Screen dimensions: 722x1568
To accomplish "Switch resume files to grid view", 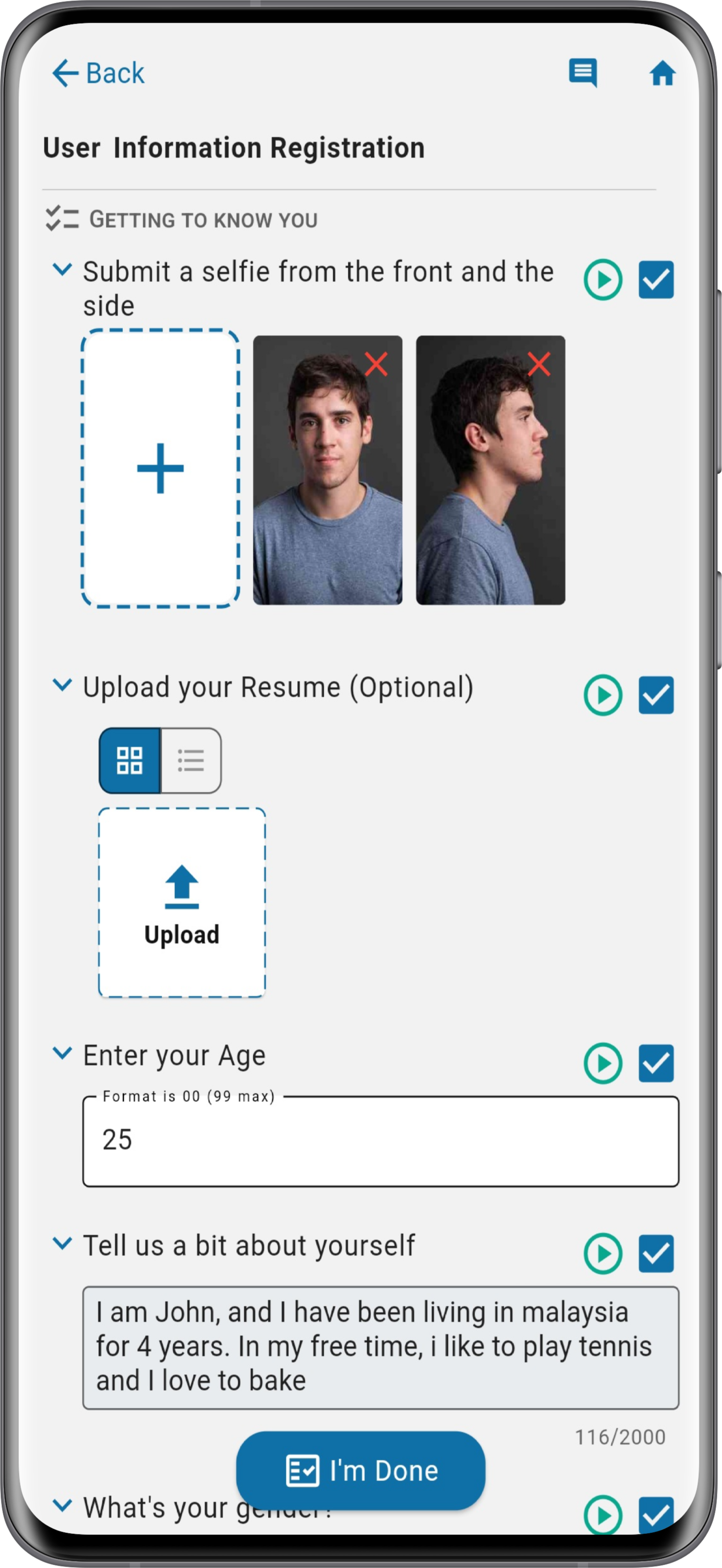I will pyautogui.click(x=129, y=760).
